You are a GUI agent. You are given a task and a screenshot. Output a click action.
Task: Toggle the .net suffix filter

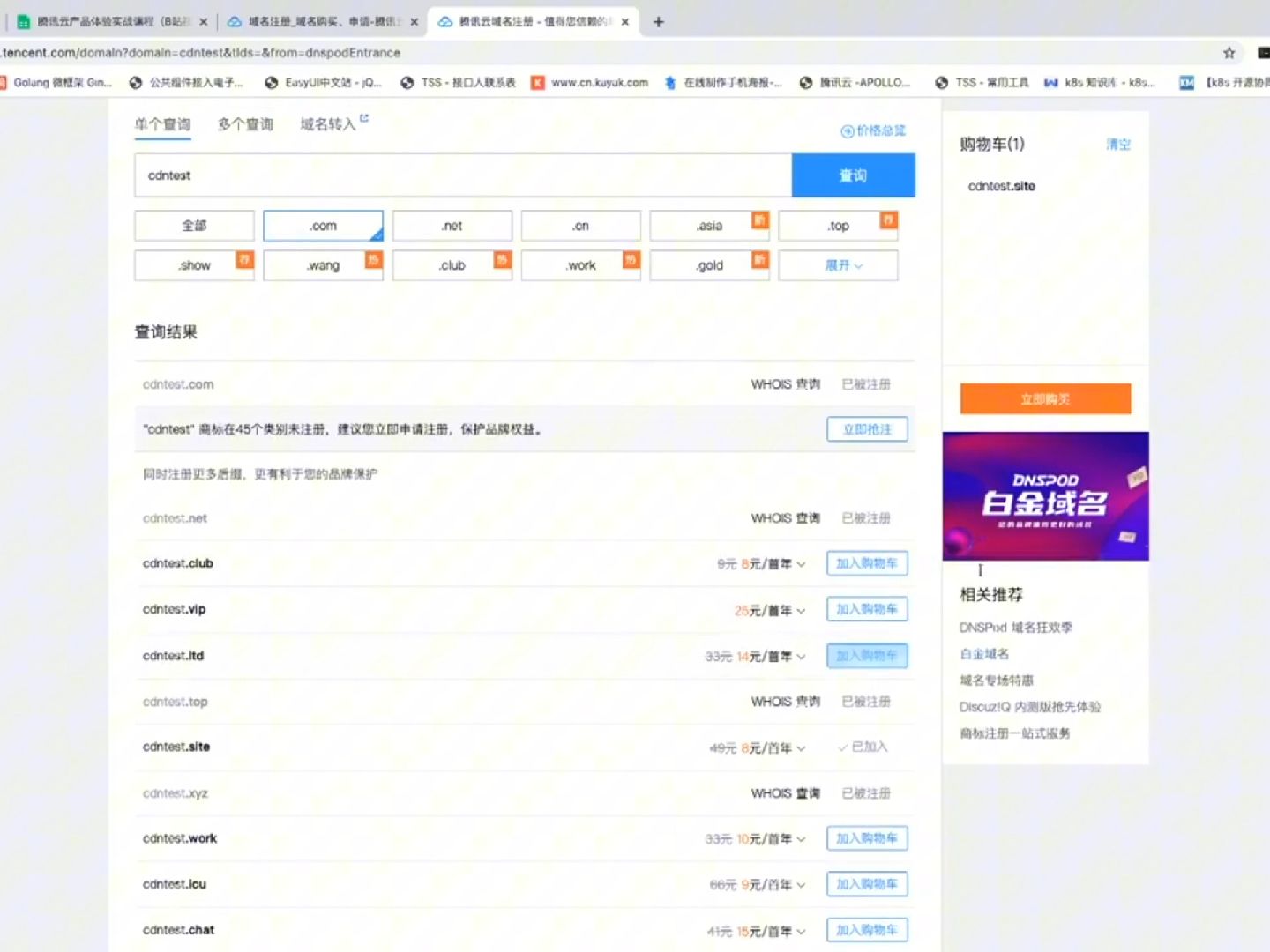452,226
